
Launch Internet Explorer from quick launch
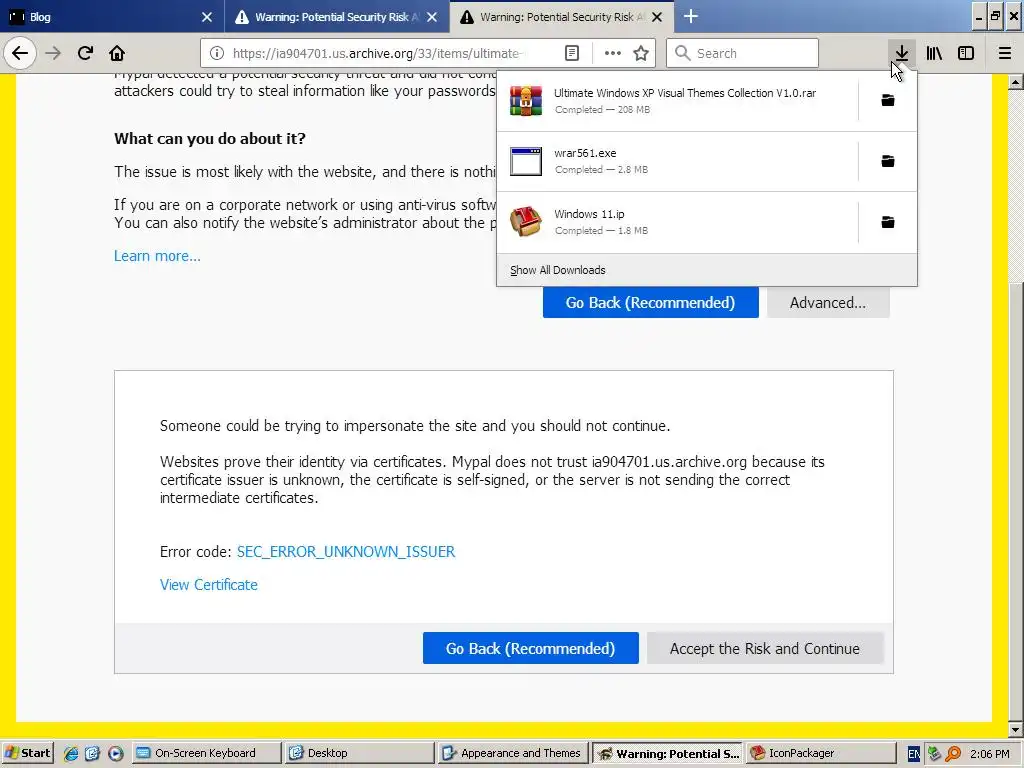71,753
